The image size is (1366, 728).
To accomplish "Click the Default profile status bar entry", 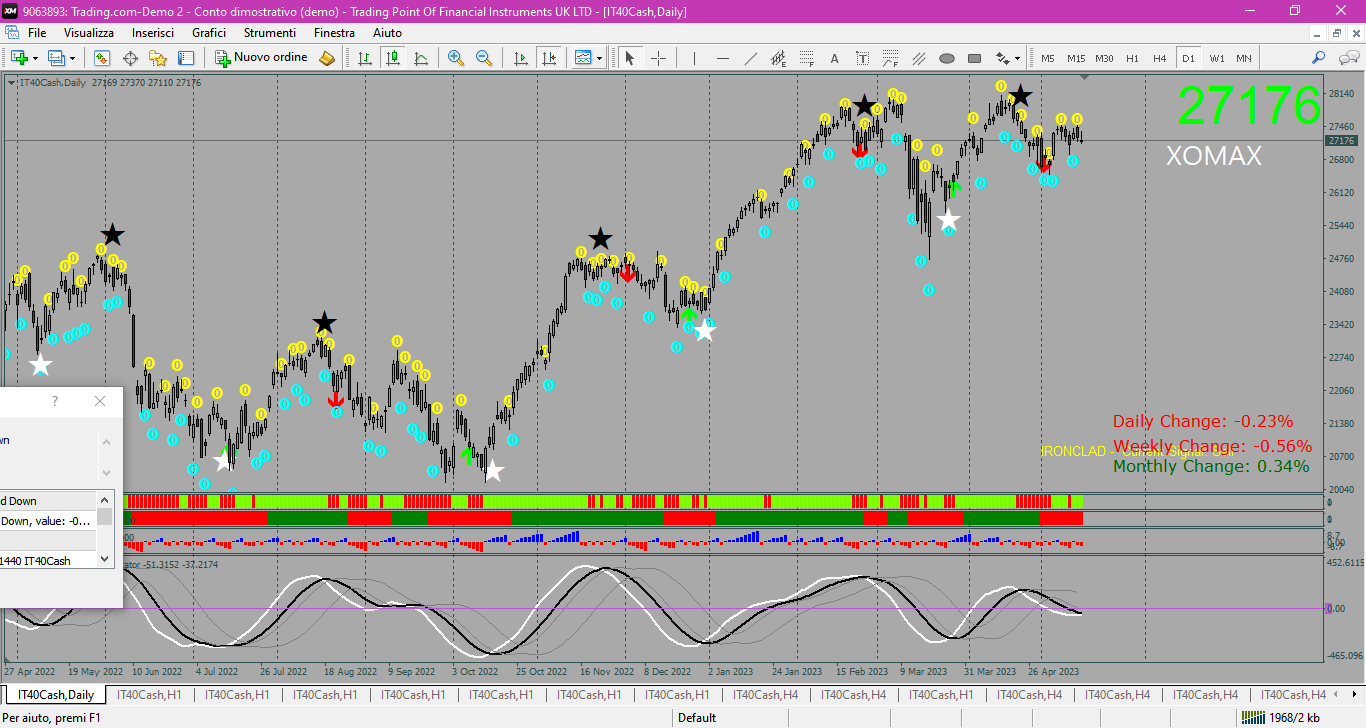I will (x=697, y=717).
